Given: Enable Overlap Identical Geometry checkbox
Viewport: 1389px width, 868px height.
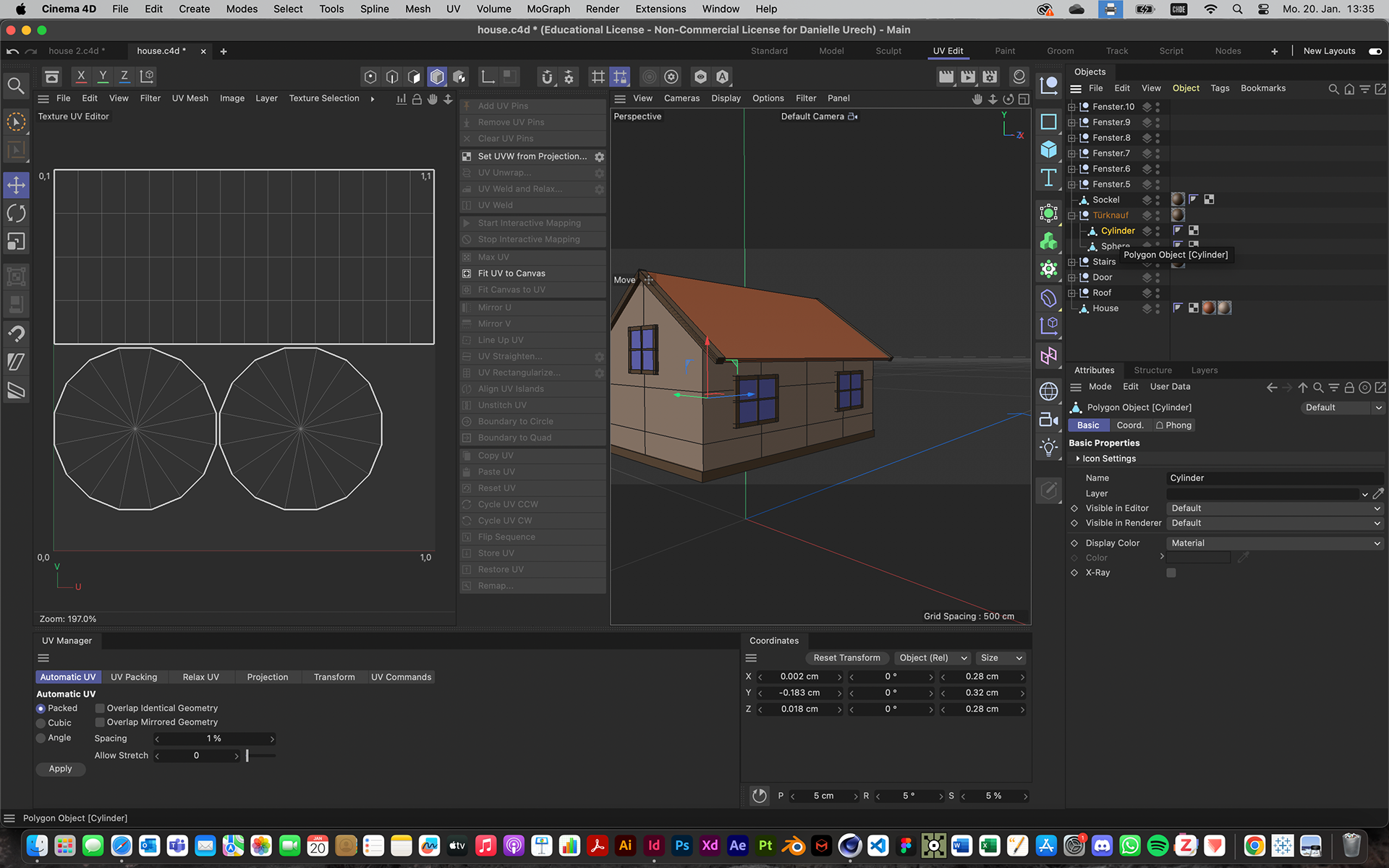Looking at the screenshot, I should coord(101,708).
